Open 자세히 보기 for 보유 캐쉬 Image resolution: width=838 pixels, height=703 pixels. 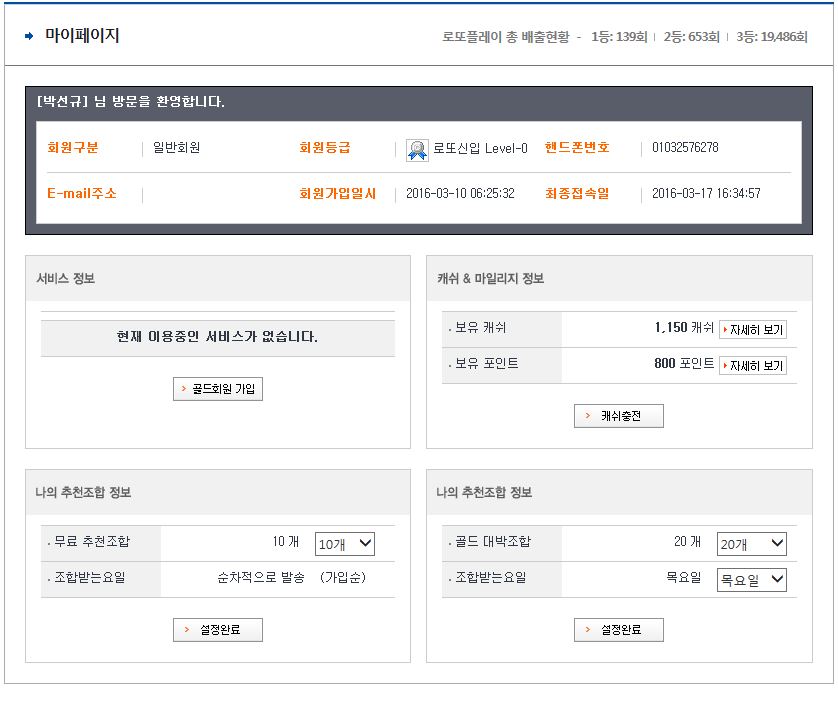pos(752,330)
